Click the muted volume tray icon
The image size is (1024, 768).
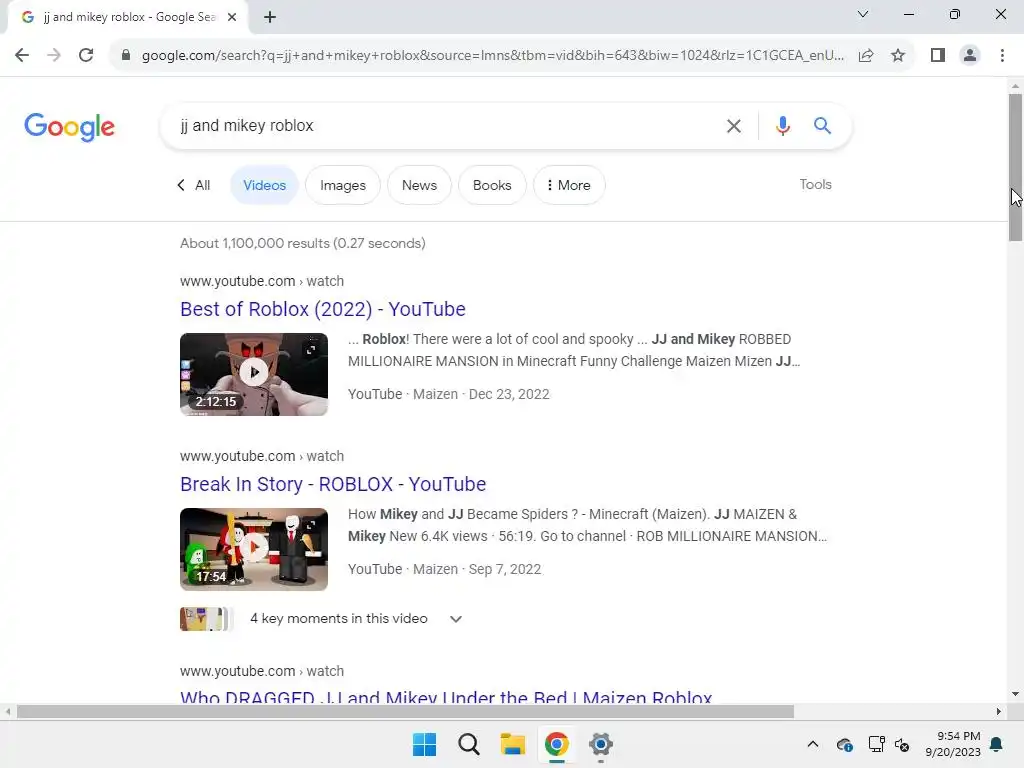click(x=902, y=744)
